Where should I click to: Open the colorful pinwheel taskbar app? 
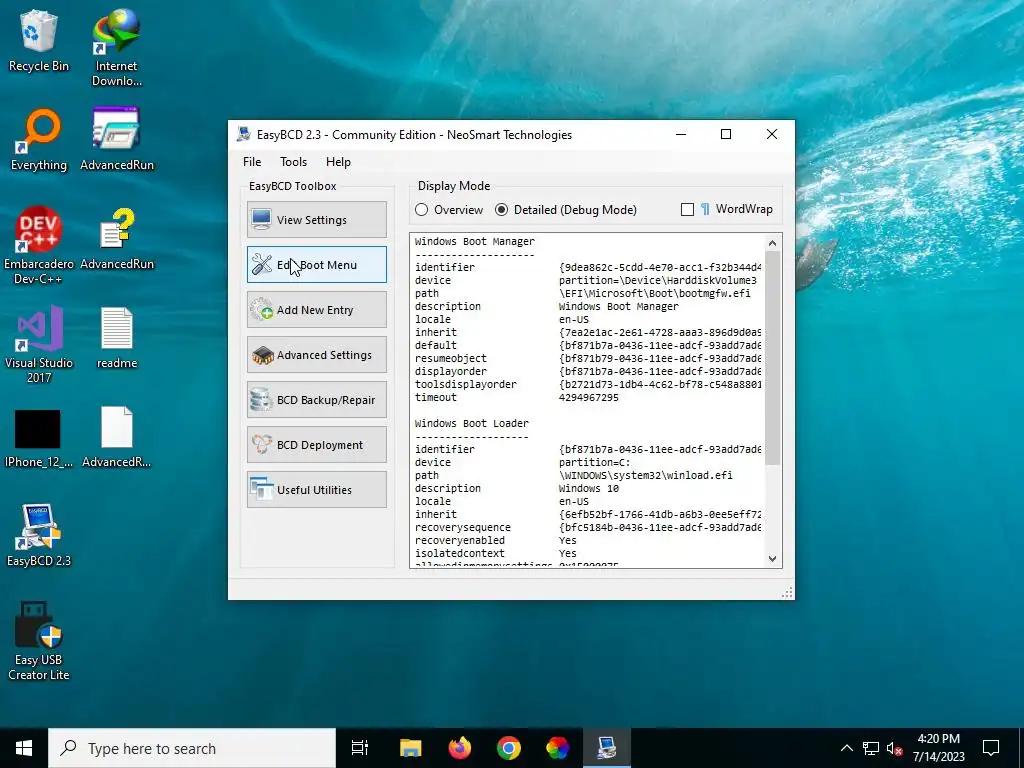tap(558, 748)
